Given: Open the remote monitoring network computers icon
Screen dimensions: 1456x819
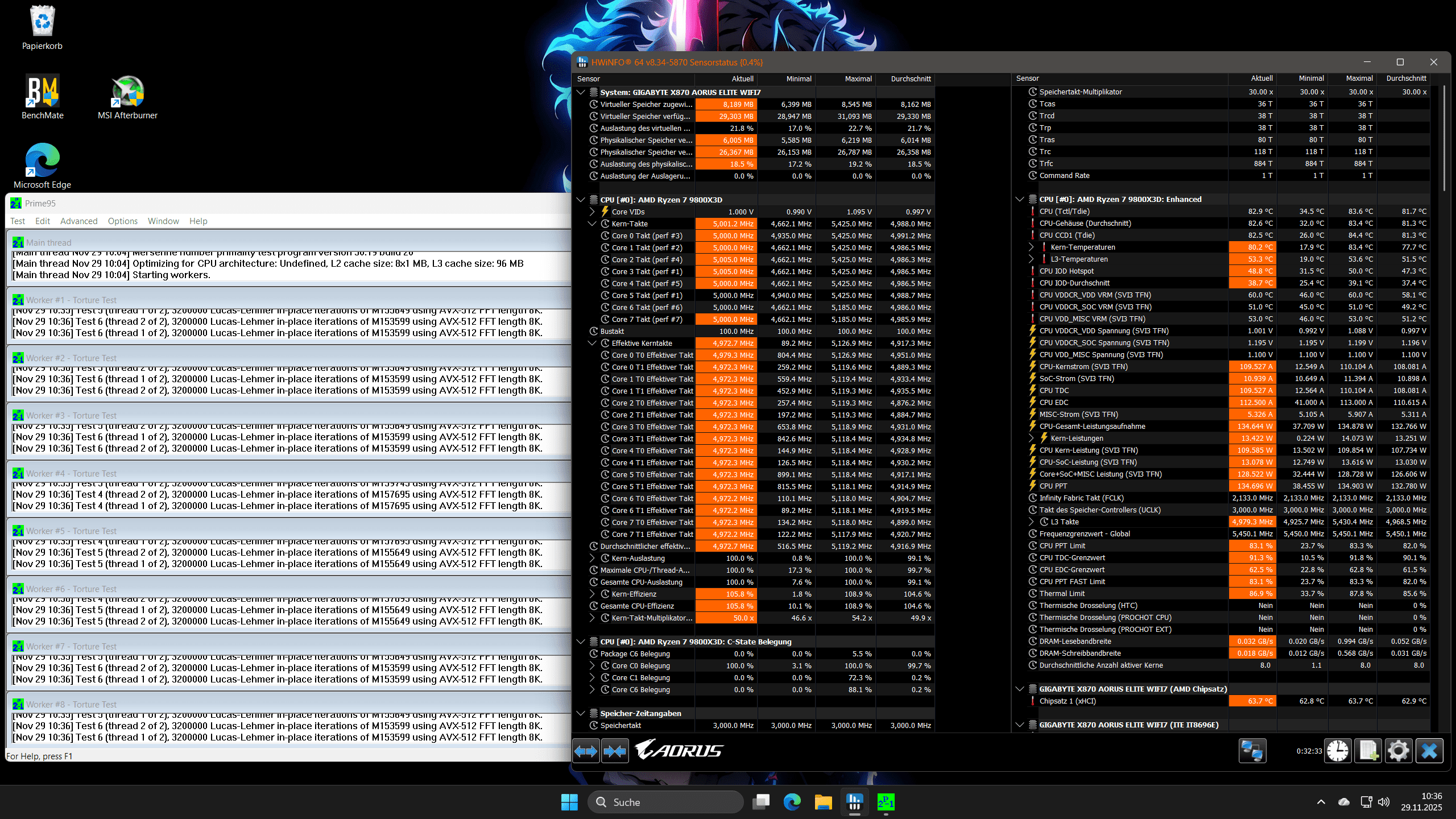Looking at the screenshot, I should [x=1252, y=751].
